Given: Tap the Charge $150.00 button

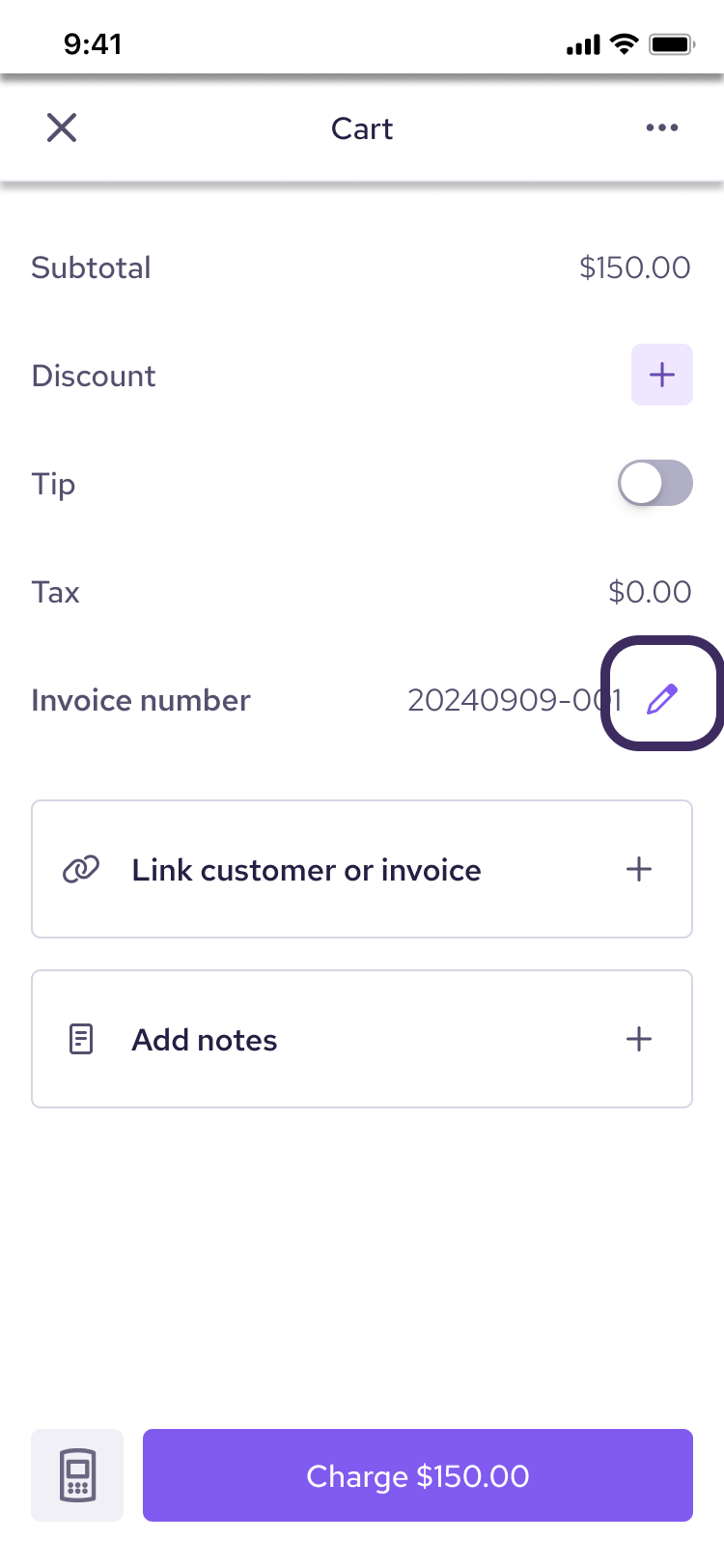Looking at the screenshot, I should 418,1475.
